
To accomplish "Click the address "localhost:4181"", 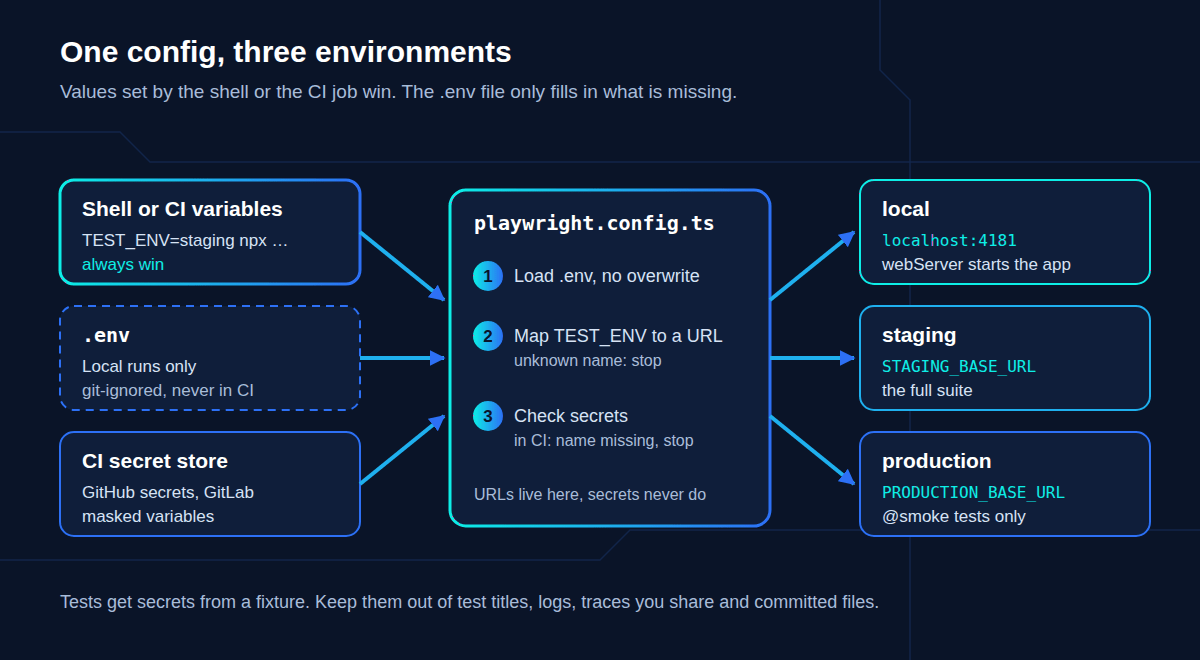I will tap(949, 240).
